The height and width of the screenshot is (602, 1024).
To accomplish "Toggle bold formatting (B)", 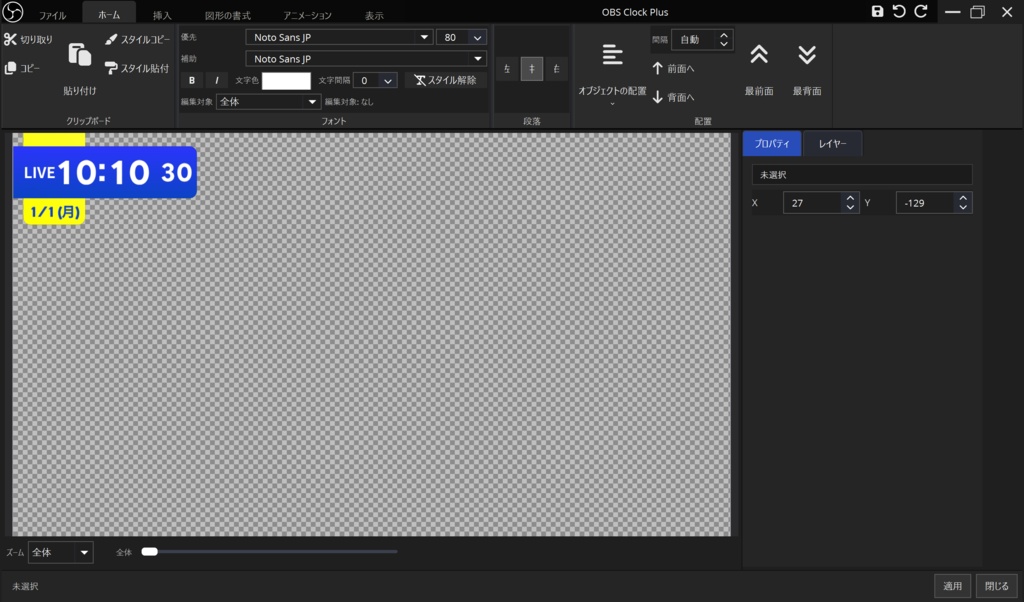I will tap(192, 80).
